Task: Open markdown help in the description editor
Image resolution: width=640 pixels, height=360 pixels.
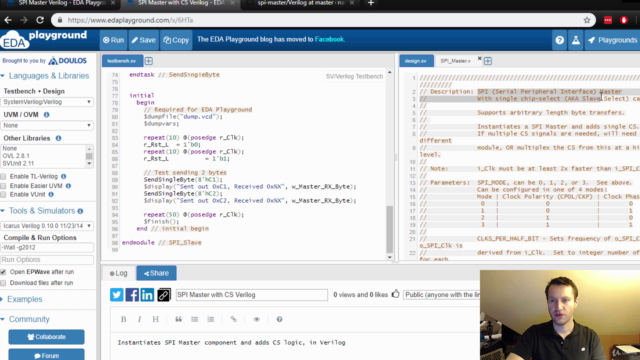Action: (279, 319)
